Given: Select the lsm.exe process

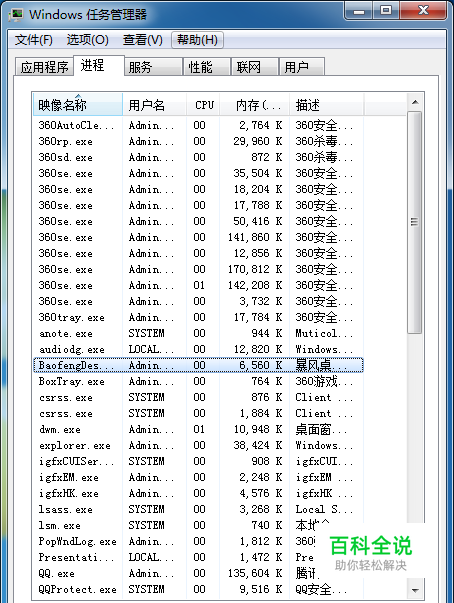Looking at the screenshot, I should coord(198,526).
